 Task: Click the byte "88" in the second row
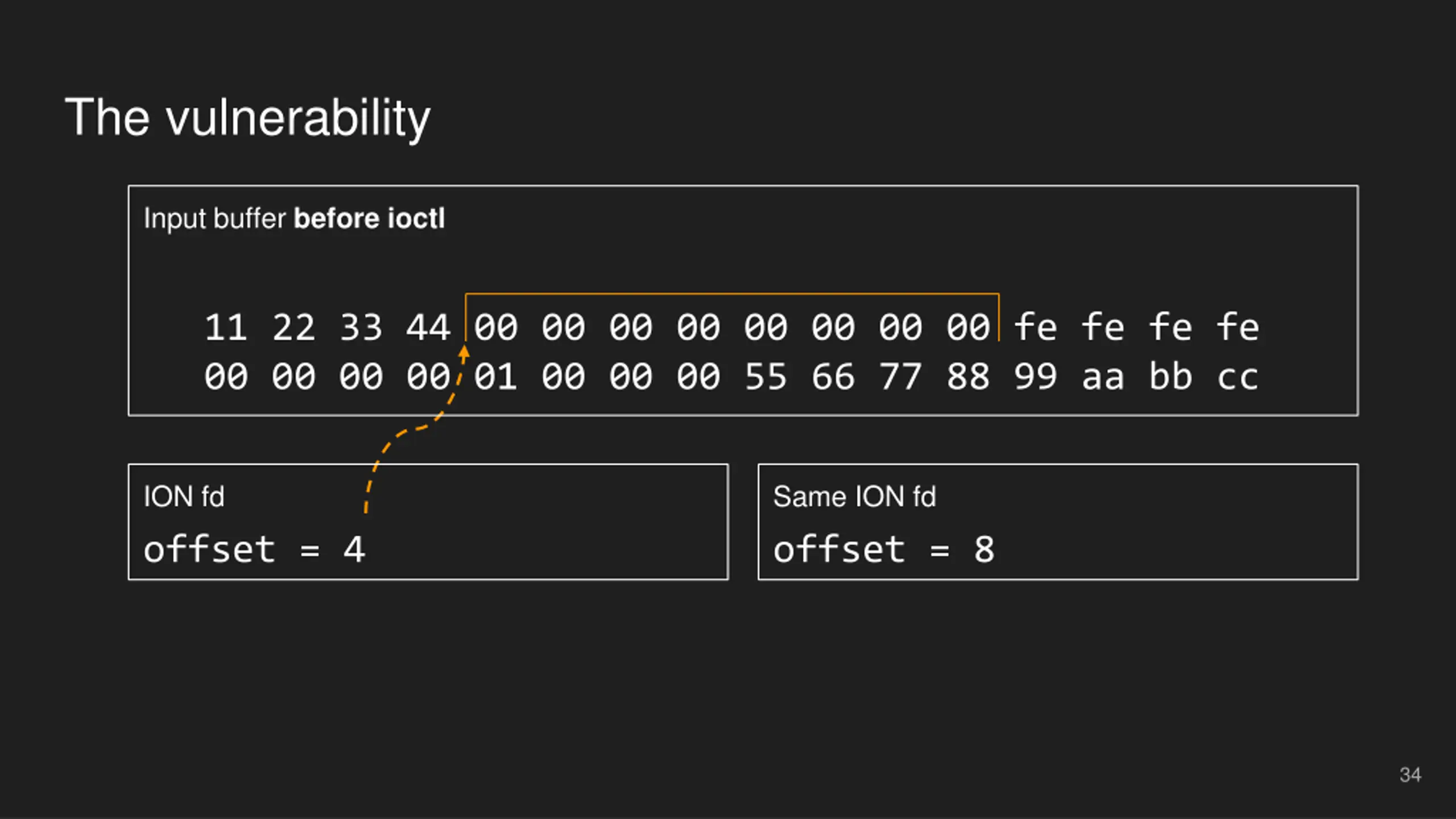[968, 377]
